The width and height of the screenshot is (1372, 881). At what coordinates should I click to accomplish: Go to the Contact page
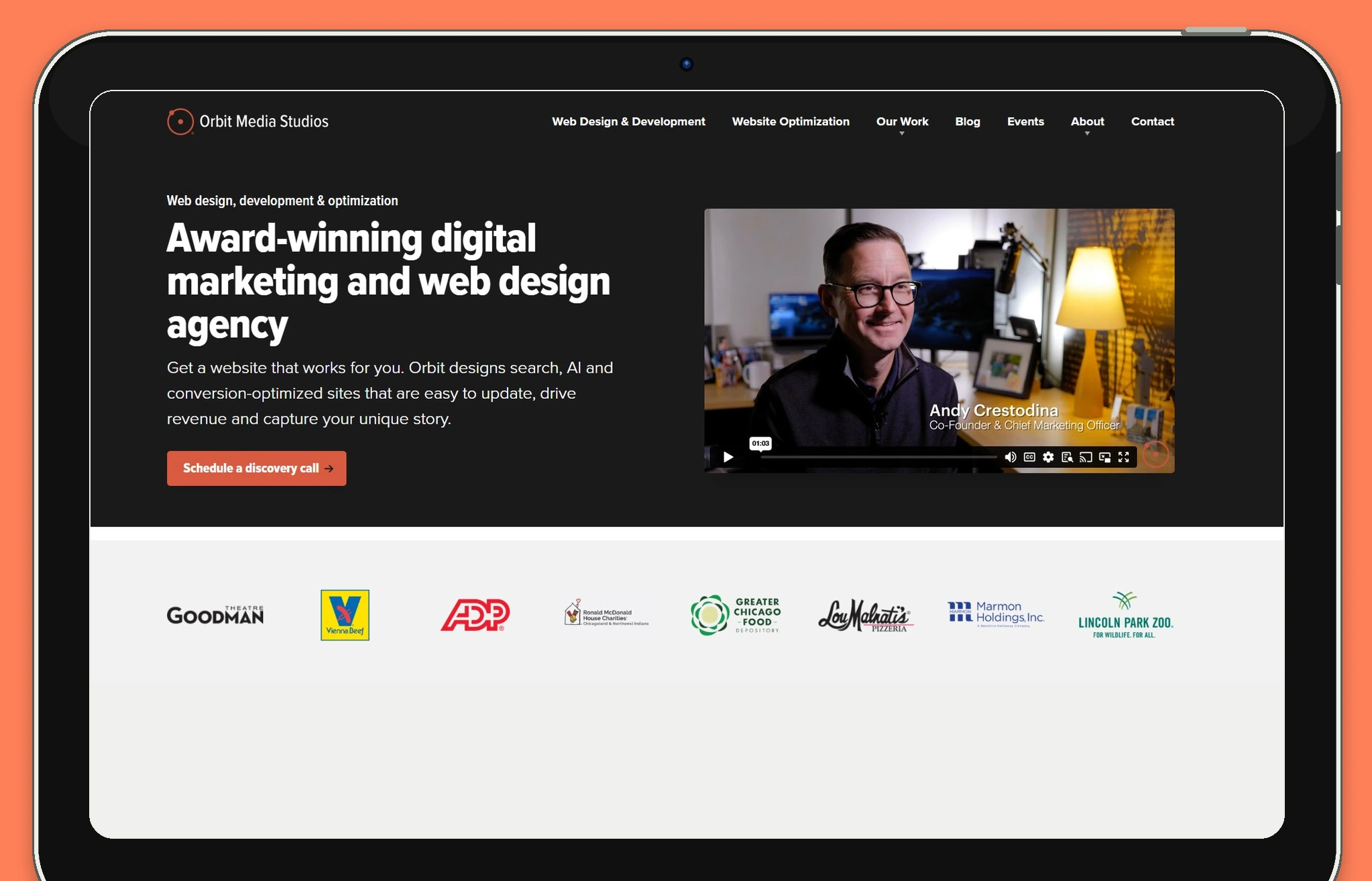point(1152,121)
